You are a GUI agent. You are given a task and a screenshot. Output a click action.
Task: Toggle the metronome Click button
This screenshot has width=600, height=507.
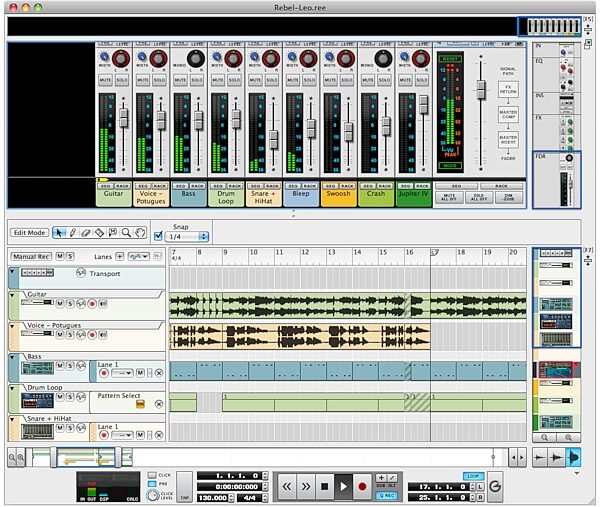pyautogui.click(x=152, y=475)
